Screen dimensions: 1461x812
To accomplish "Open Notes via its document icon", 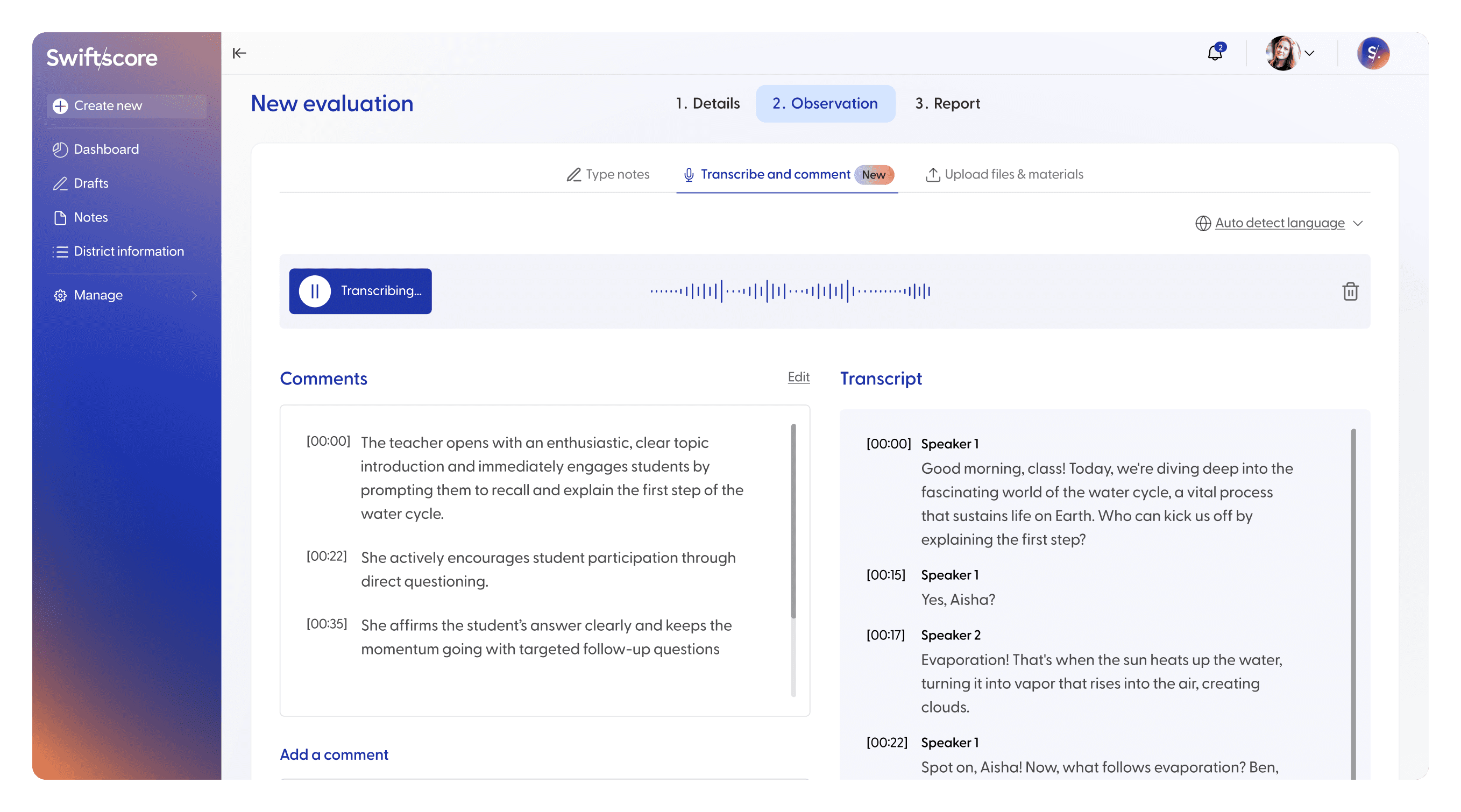I will (61, 217).
